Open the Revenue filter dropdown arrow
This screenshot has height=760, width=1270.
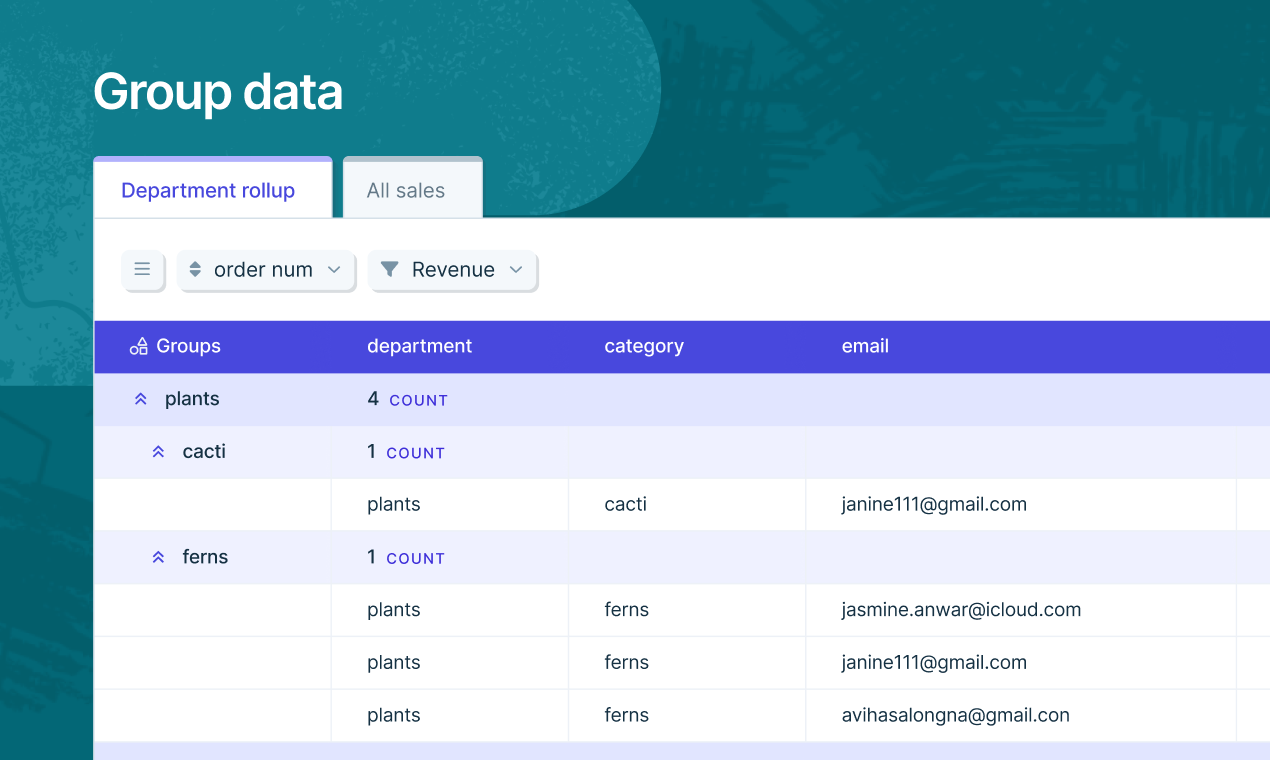coord(516,270)
